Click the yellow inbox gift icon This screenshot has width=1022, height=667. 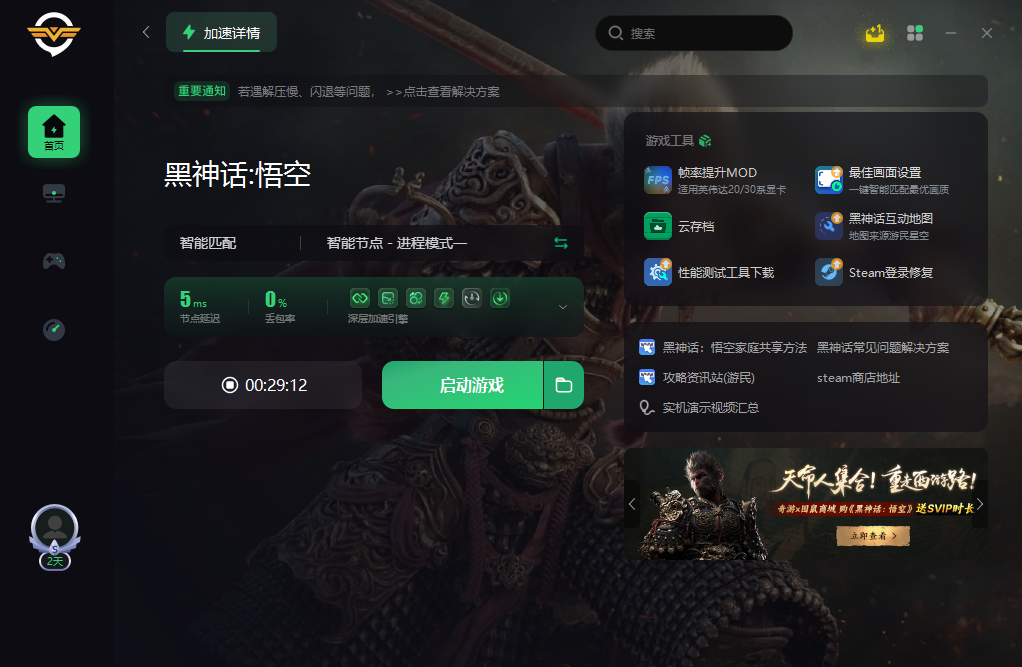click(875, 33)
